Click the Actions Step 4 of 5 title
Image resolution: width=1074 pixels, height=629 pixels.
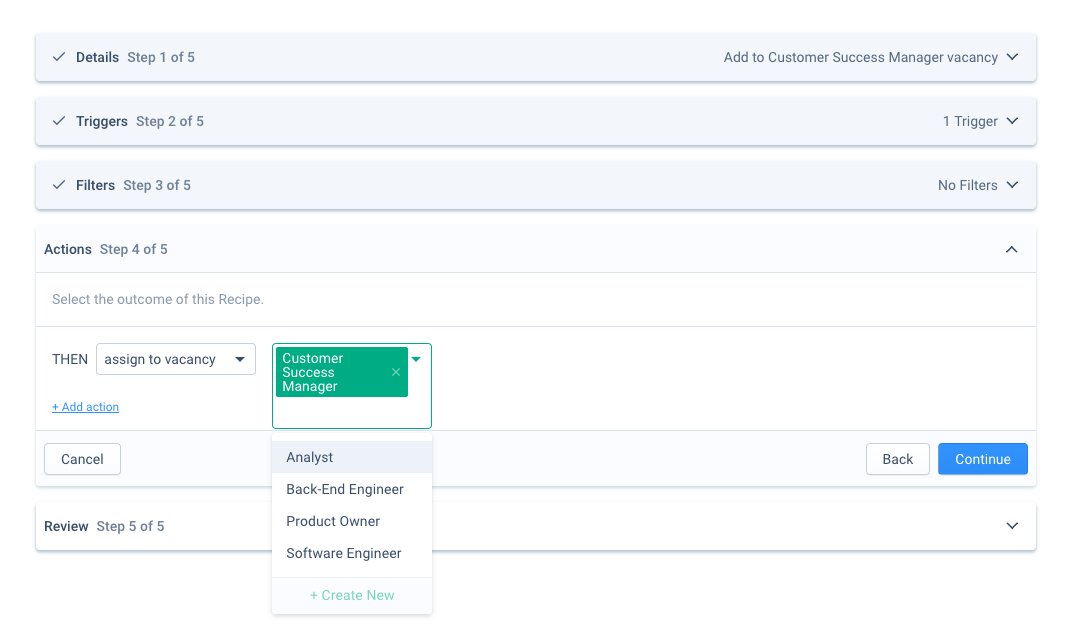[105, 249]
